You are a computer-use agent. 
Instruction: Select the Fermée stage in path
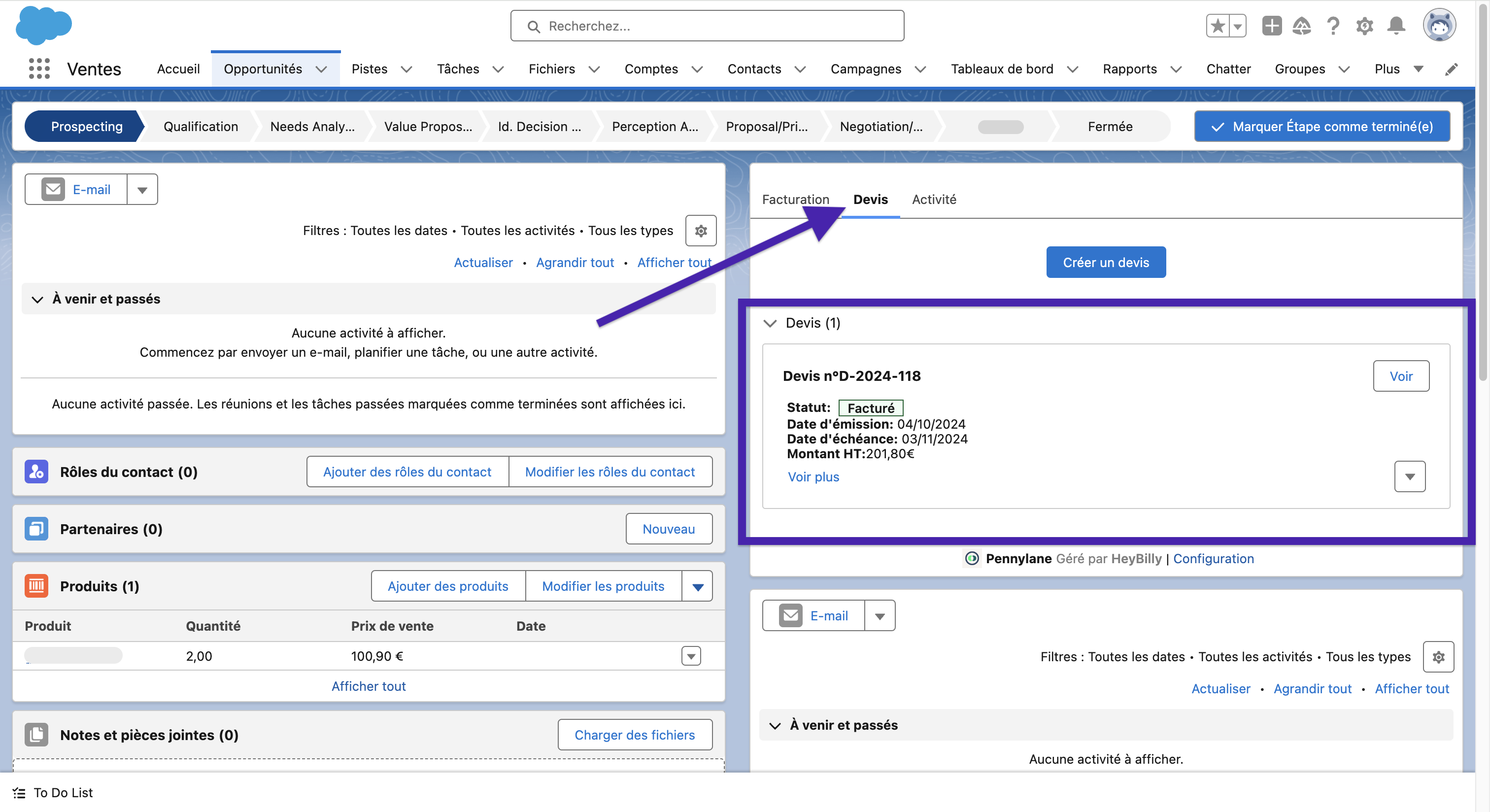[1110, 127]
